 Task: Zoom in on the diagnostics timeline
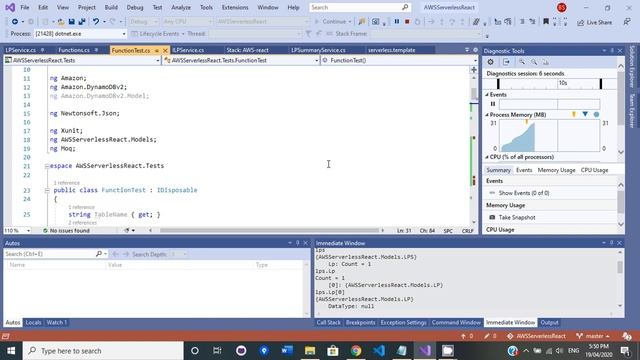[522, 62]
